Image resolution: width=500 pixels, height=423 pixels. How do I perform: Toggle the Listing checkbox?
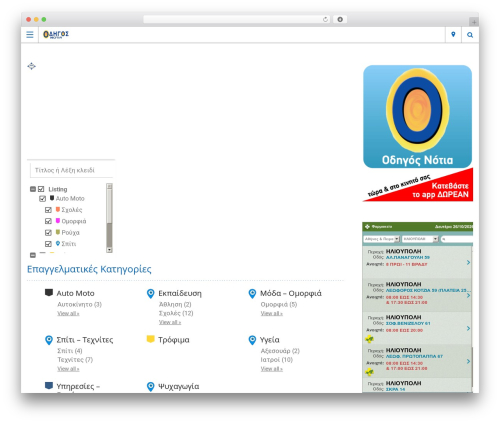click(x=41, y=189)
